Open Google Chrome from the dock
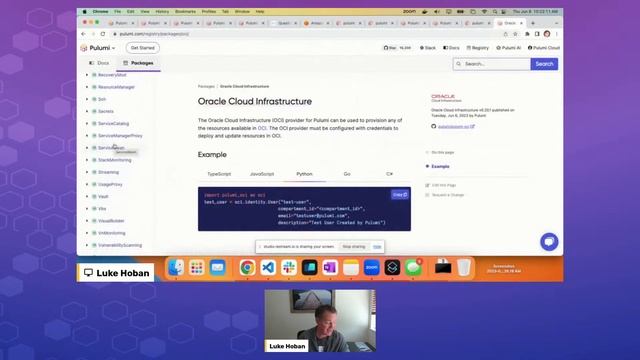The width and height of the screenshot is (640, 360). (247, 268)
